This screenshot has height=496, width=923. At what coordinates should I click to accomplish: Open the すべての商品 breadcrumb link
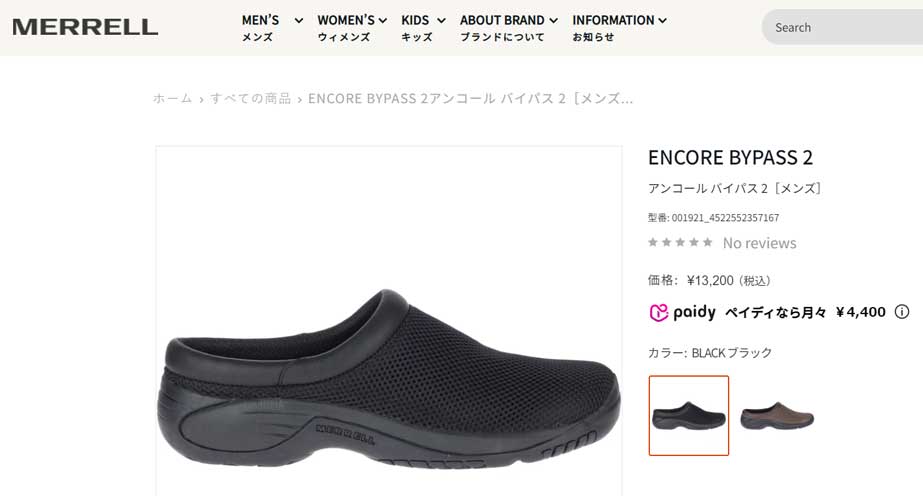coord(250,98)
